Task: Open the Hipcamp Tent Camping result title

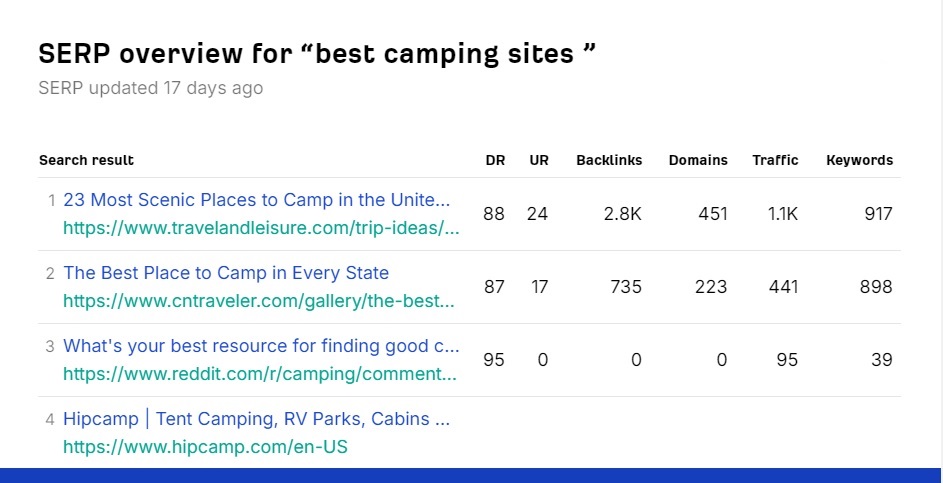Action: point(257,419)
